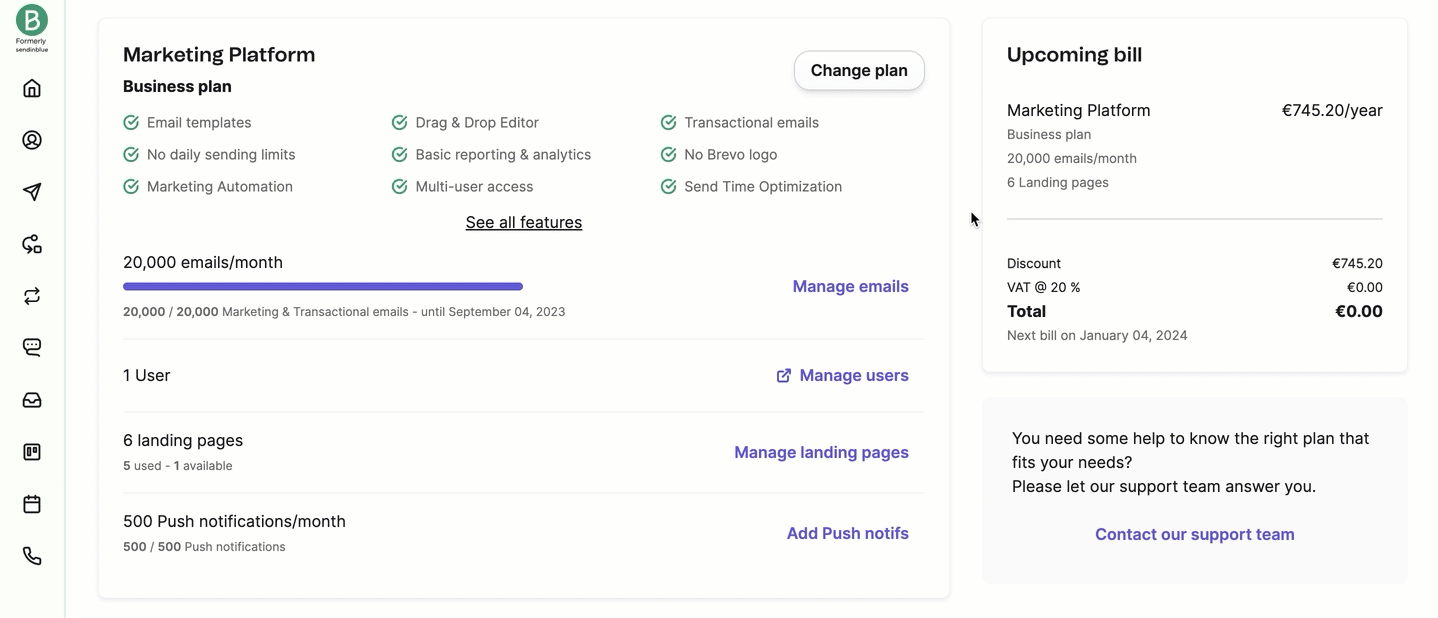This screenshot has height=618, width=1438.
Task: Click the 5 used - 1 available text
Action: pyautogui.click(x=178, y=466)
